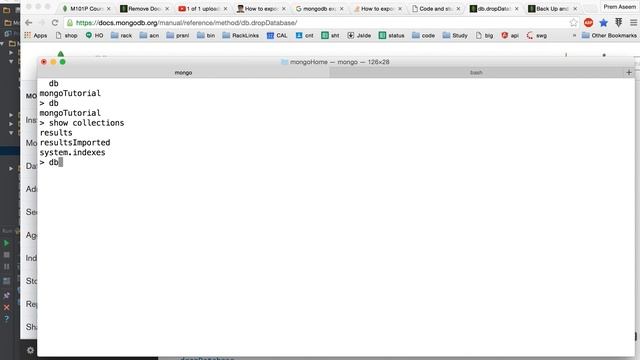The height and width of the screenshot is (360, 640).
Task: Click 'resultsImported' in terminal output
Action: [x=75, y=142]
